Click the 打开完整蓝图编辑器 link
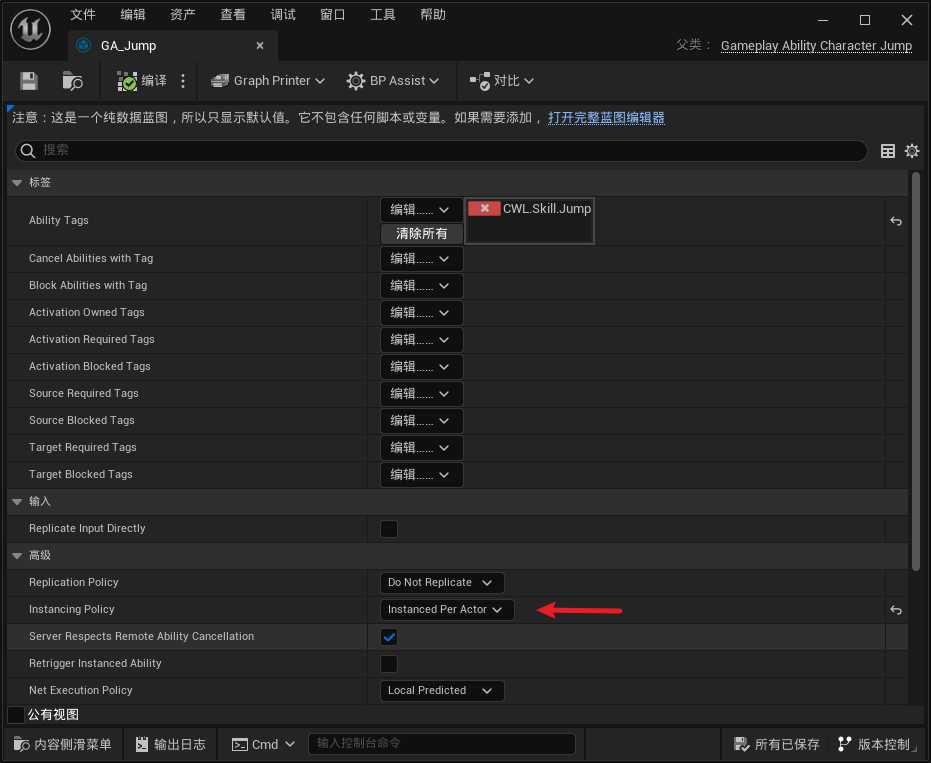Viewport: 931px width, 763px height. [x=606, y=118]
